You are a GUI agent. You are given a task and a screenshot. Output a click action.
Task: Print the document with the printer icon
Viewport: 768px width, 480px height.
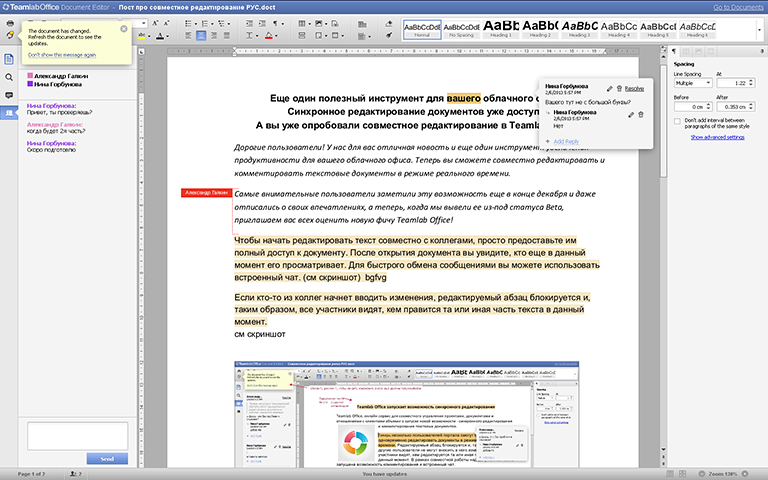[10, 24]
